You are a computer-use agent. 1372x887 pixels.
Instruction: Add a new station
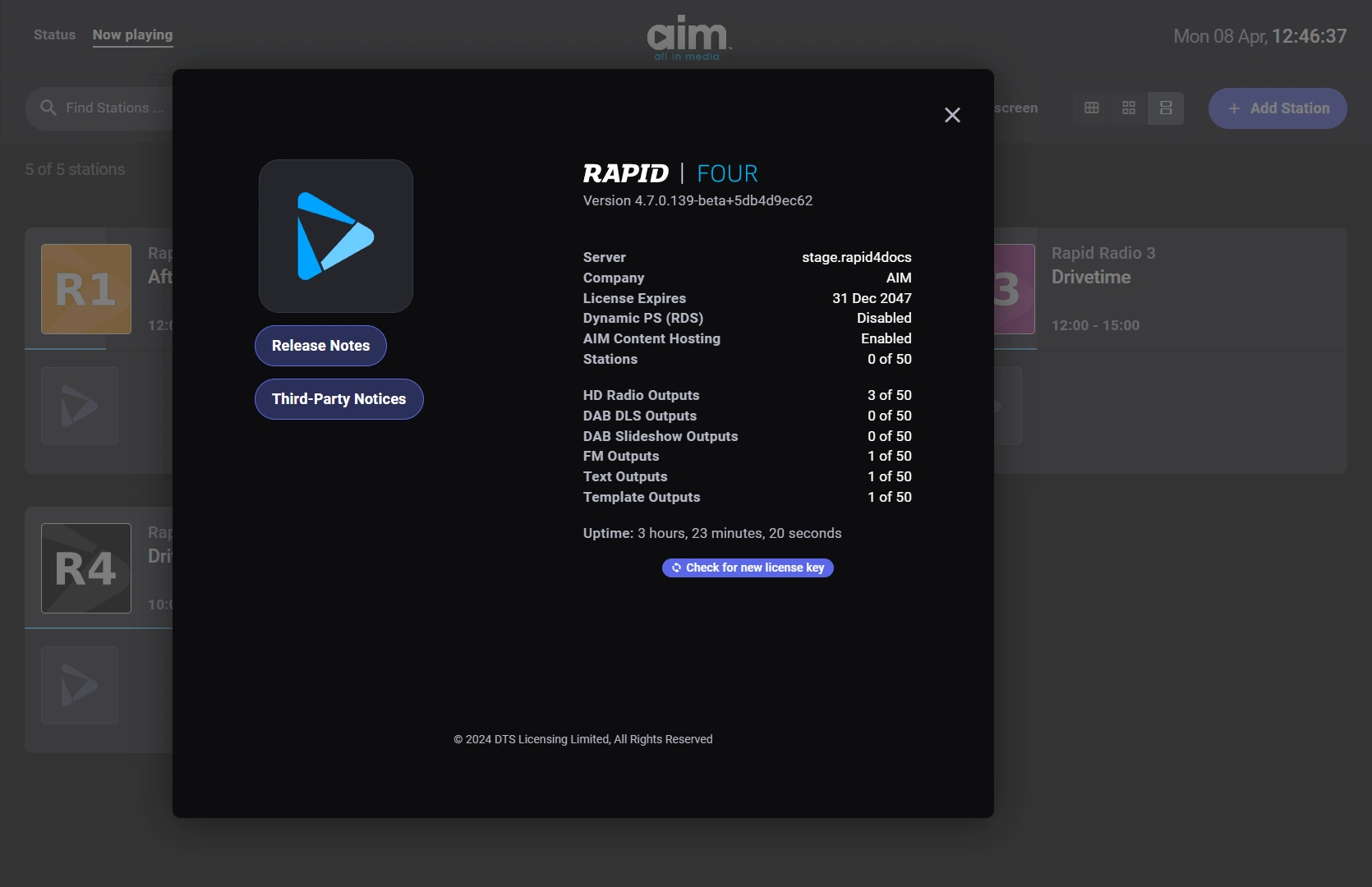[1278, 108]
